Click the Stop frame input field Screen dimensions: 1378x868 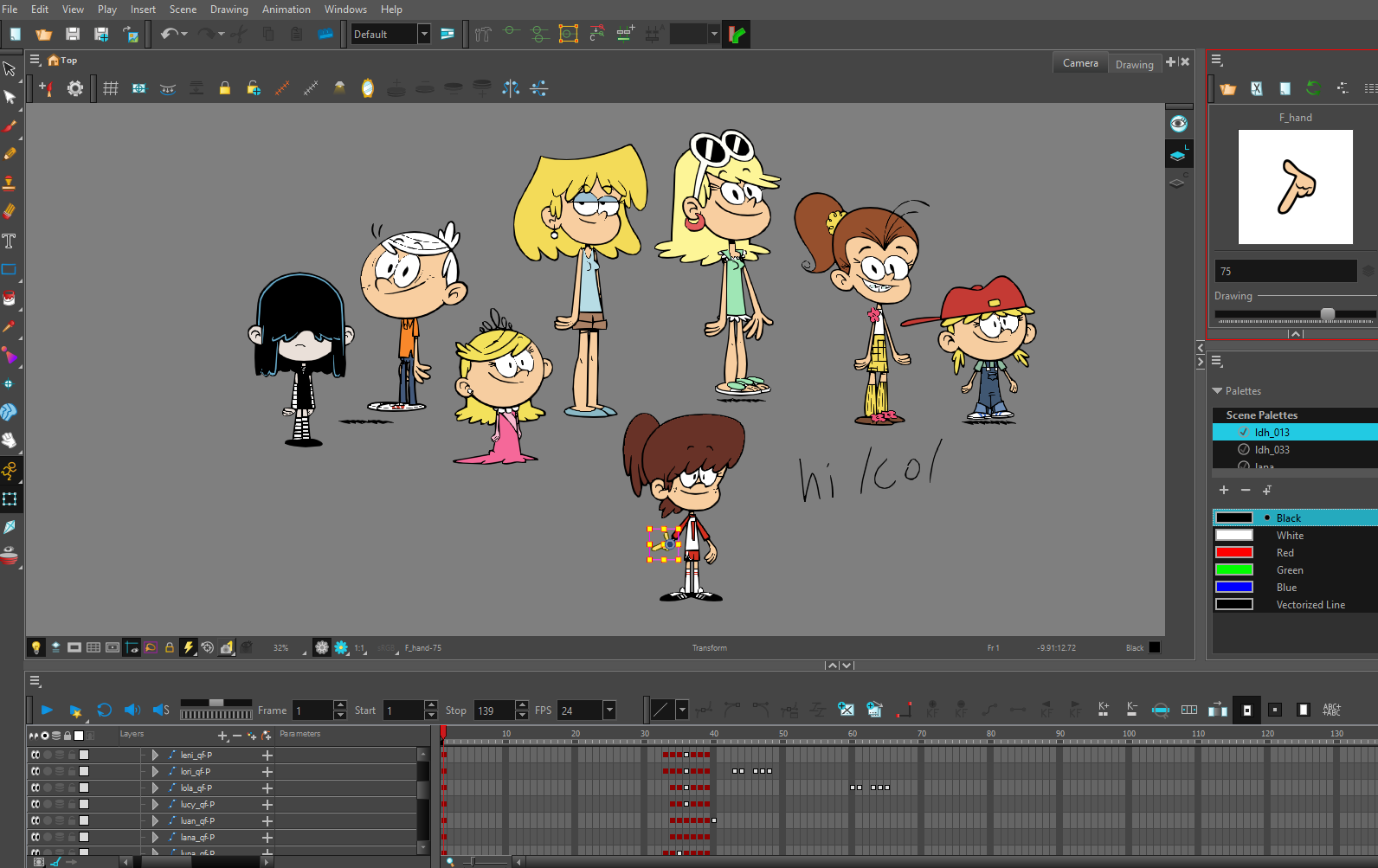click(493, 710)
